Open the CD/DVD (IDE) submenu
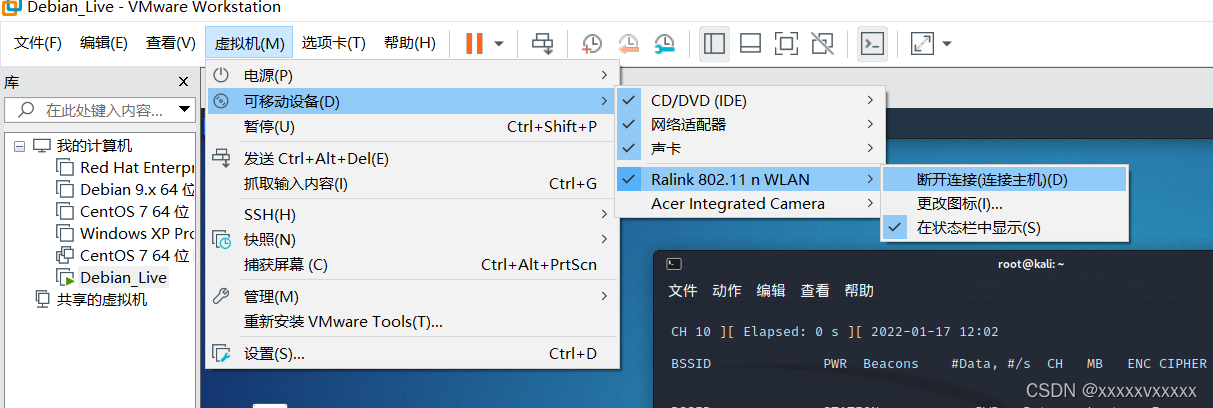This screenshot has height=408, width=1213. pyautogui.click(x=748, y=100)
